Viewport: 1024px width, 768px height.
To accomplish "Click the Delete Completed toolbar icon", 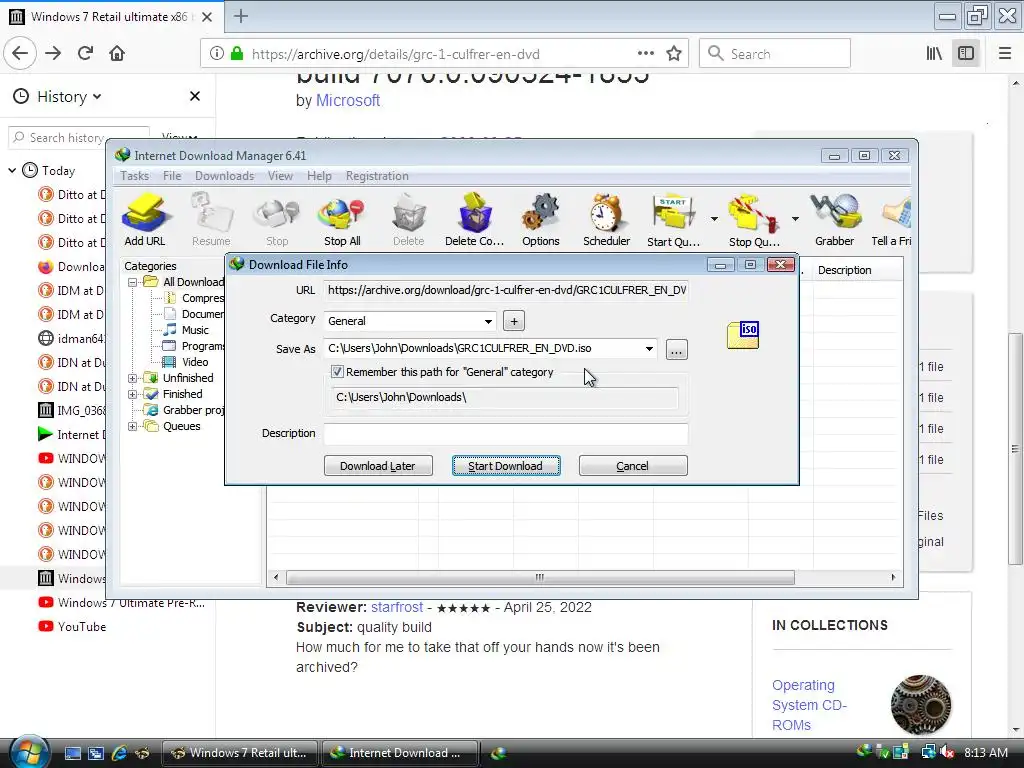I will coord(474,219).
